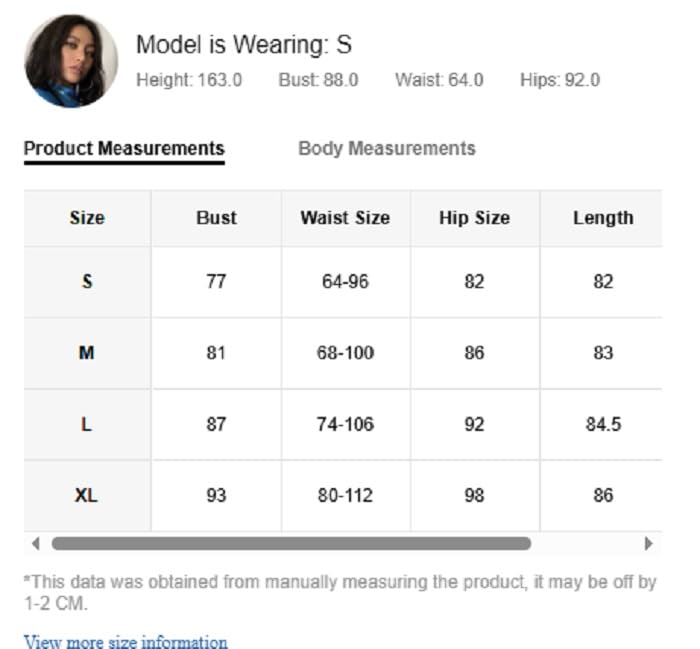Select the M size row label

coord(87,353)
